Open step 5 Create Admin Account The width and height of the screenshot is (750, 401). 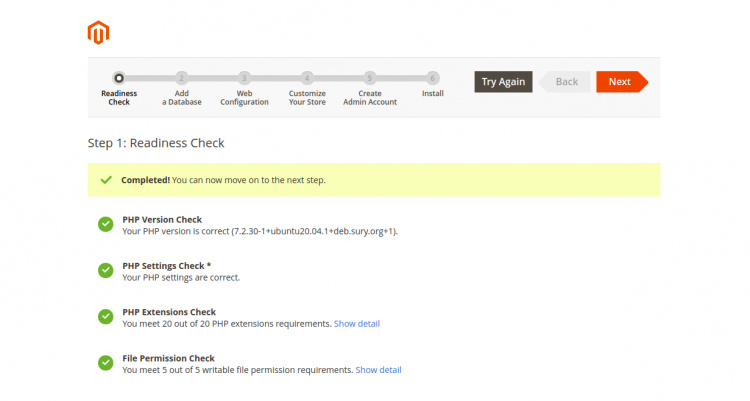pos(369,77)
